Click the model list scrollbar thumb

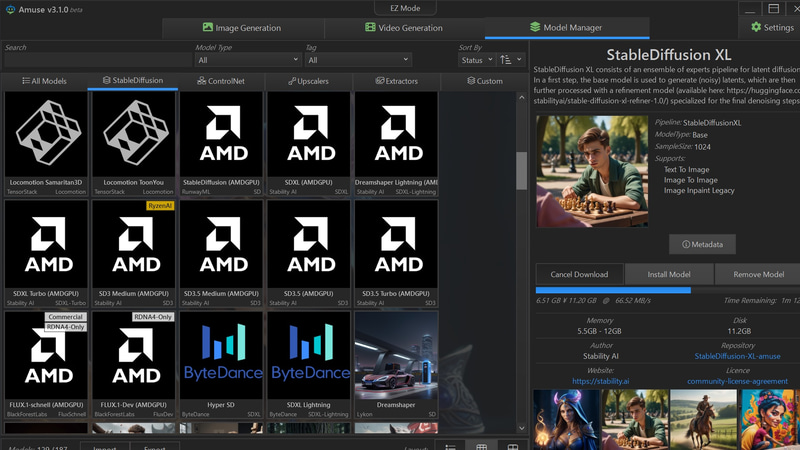[x=521, y=170]
